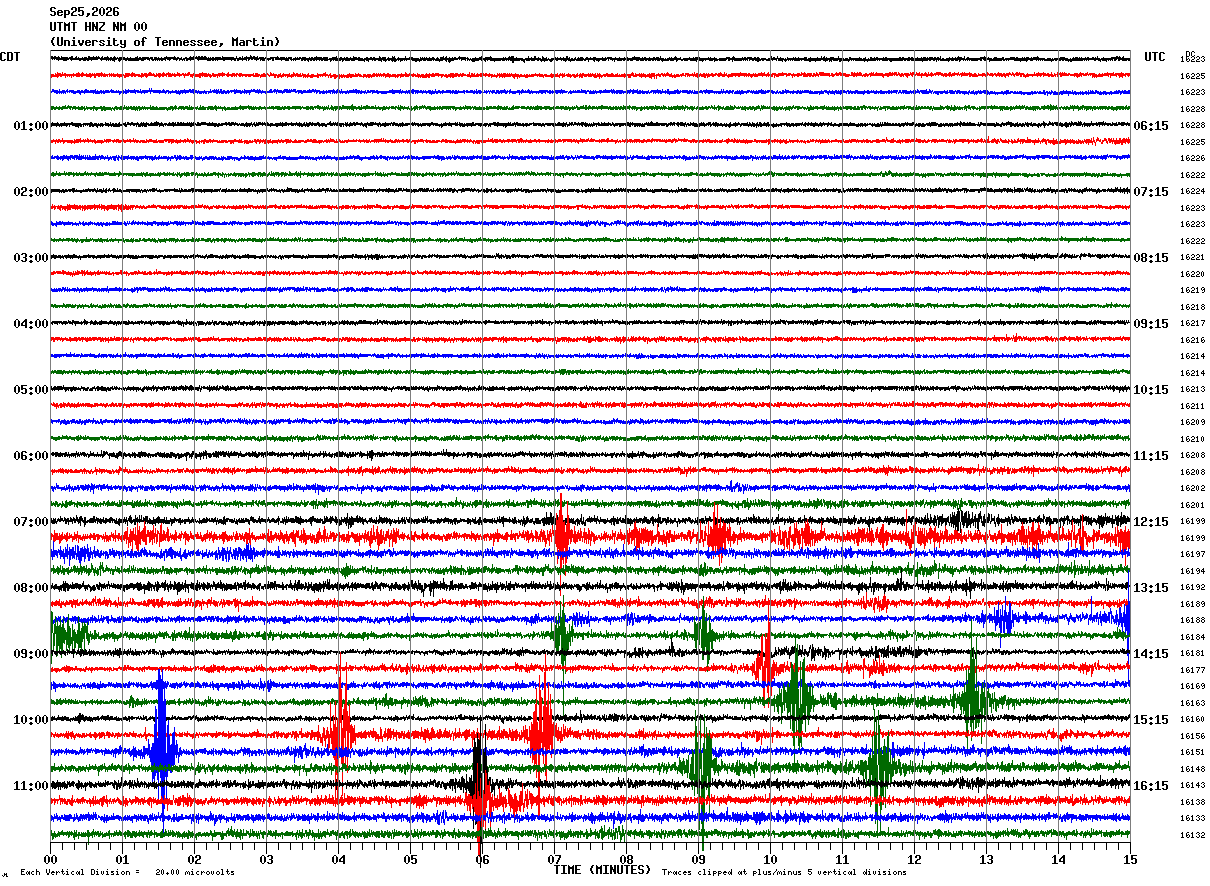Click the TIME (MINUTES) axis title

tap(602, 870)
